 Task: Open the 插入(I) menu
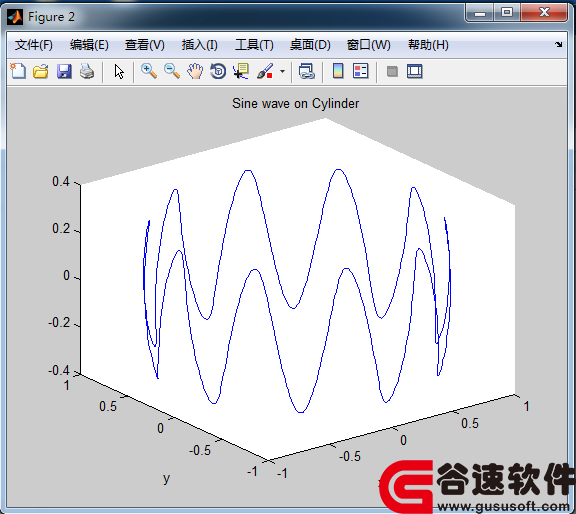pos(199,45)
